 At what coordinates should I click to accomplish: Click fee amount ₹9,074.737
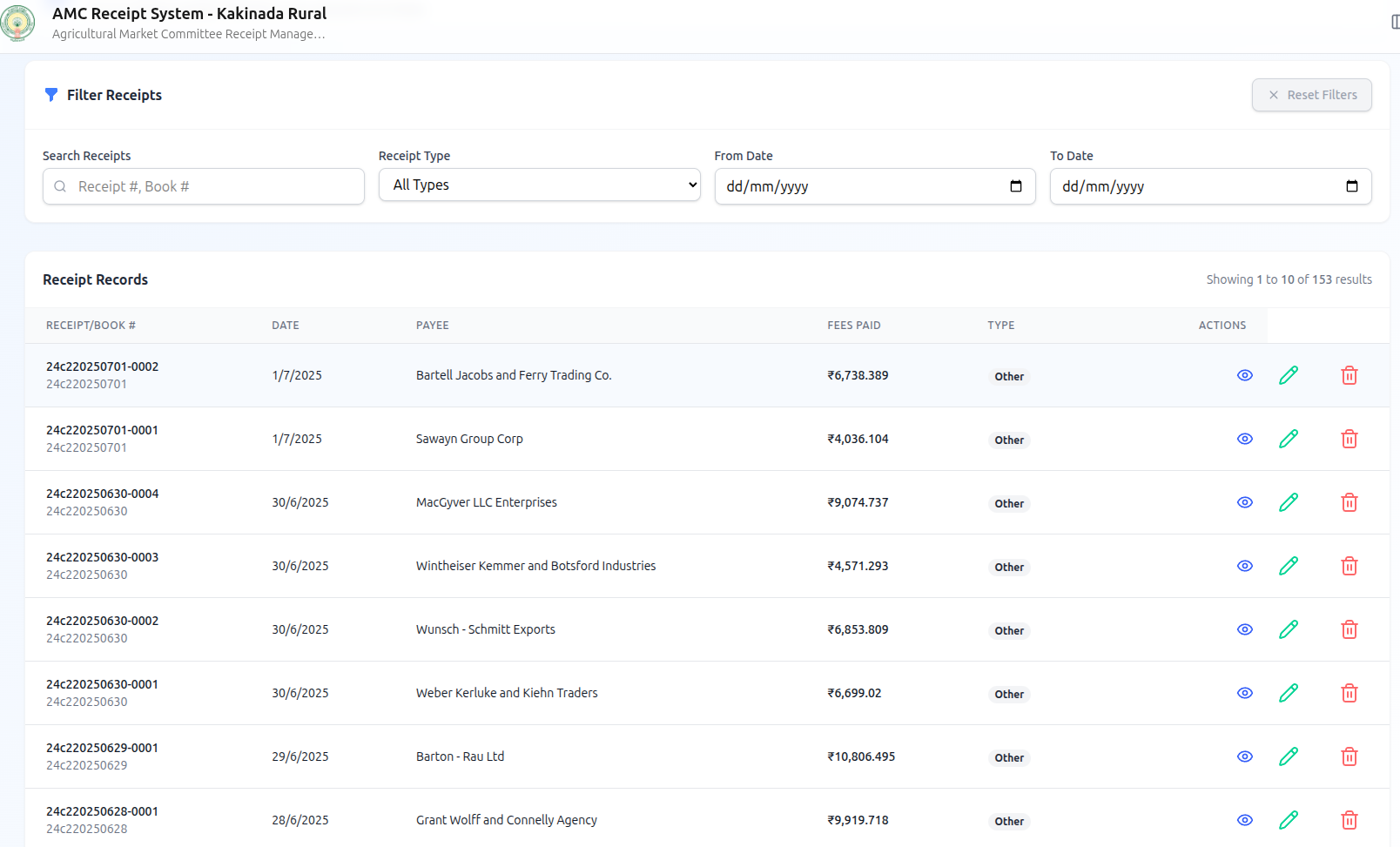858,502
